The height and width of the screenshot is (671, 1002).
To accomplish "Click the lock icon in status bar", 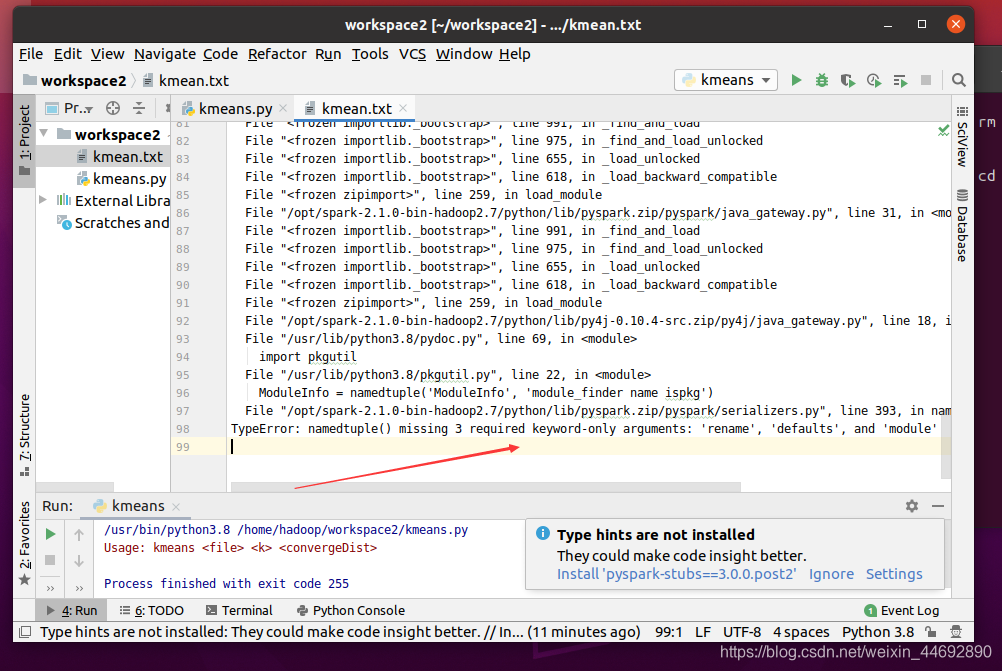I will pos(931,632).
